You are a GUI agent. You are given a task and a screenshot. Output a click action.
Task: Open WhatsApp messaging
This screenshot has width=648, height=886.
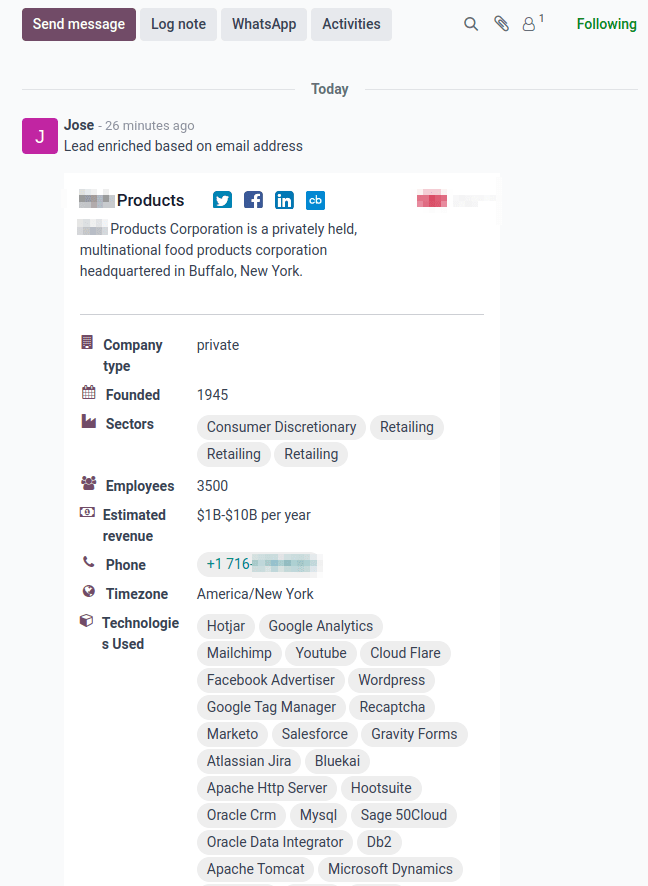tap(263, 24)
